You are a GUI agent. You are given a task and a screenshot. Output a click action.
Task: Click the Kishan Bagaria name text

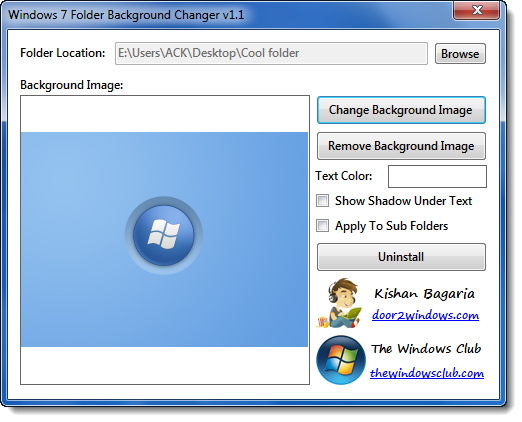pyautogui.click(x=424, y=294)
